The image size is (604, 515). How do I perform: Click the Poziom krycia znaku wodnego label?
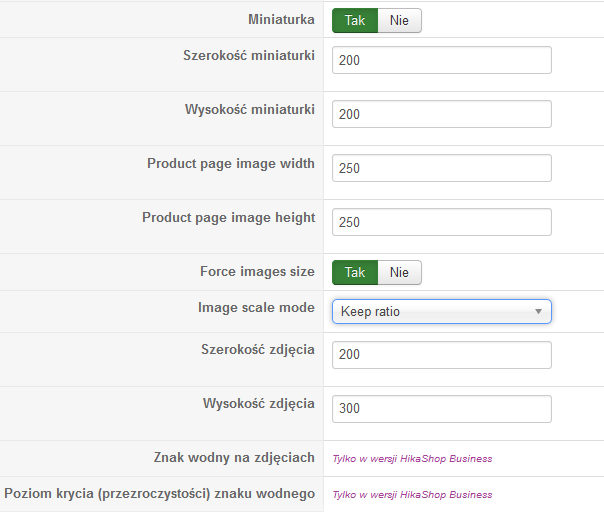160,493
